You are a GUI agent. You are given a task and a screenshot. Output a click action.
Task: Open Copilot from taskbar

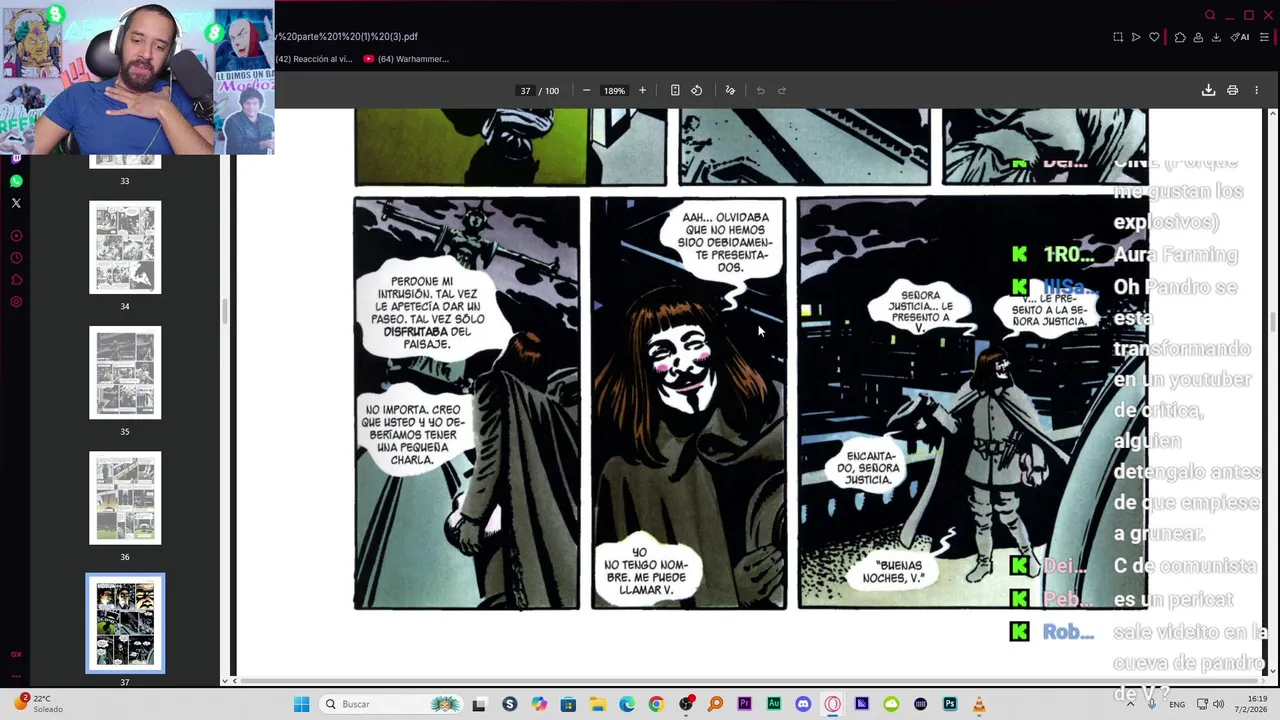pyautogui.click(x=539, y=704)
